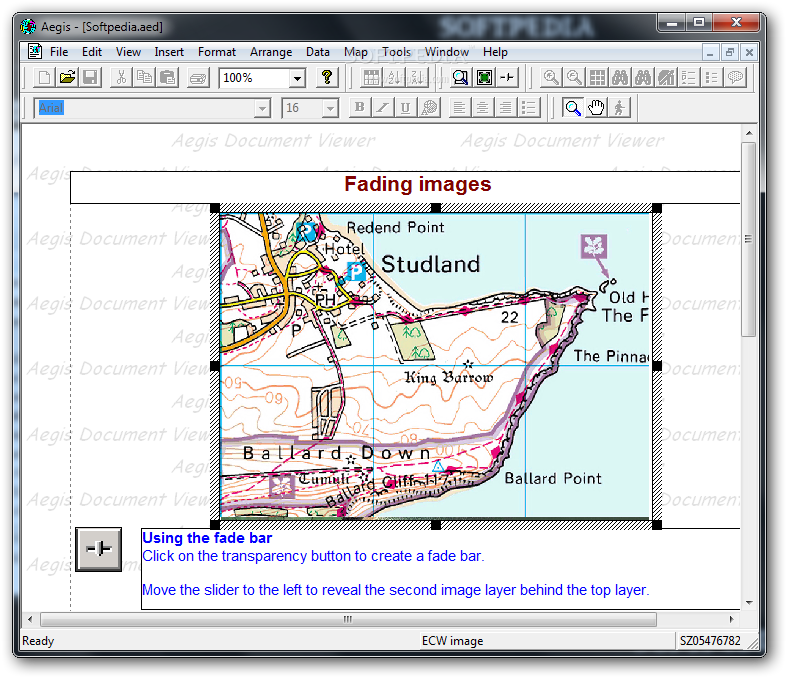Expand the font size 16 dropdown
This screenshot has width=787, height=678.
click(x=330, y=108)
